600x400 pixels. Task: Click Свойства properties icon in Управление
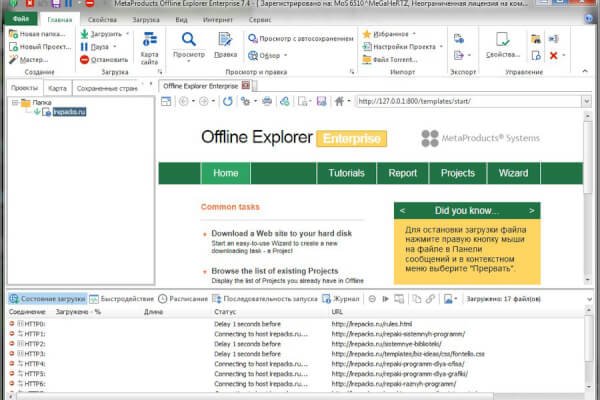click(502, 39)
